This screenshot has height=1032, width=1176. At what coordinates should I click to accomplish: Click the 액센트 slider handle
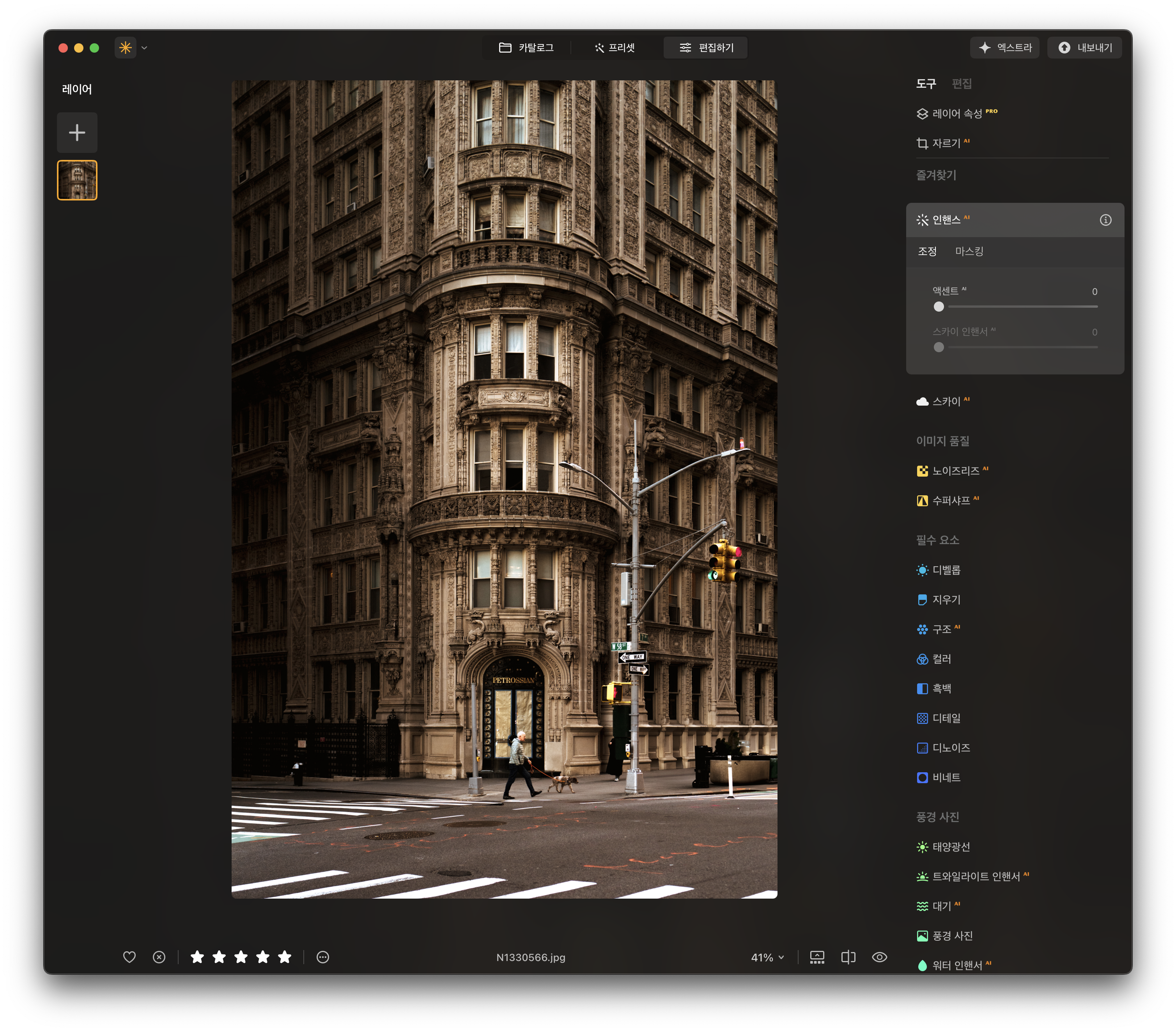coord(939,307)
